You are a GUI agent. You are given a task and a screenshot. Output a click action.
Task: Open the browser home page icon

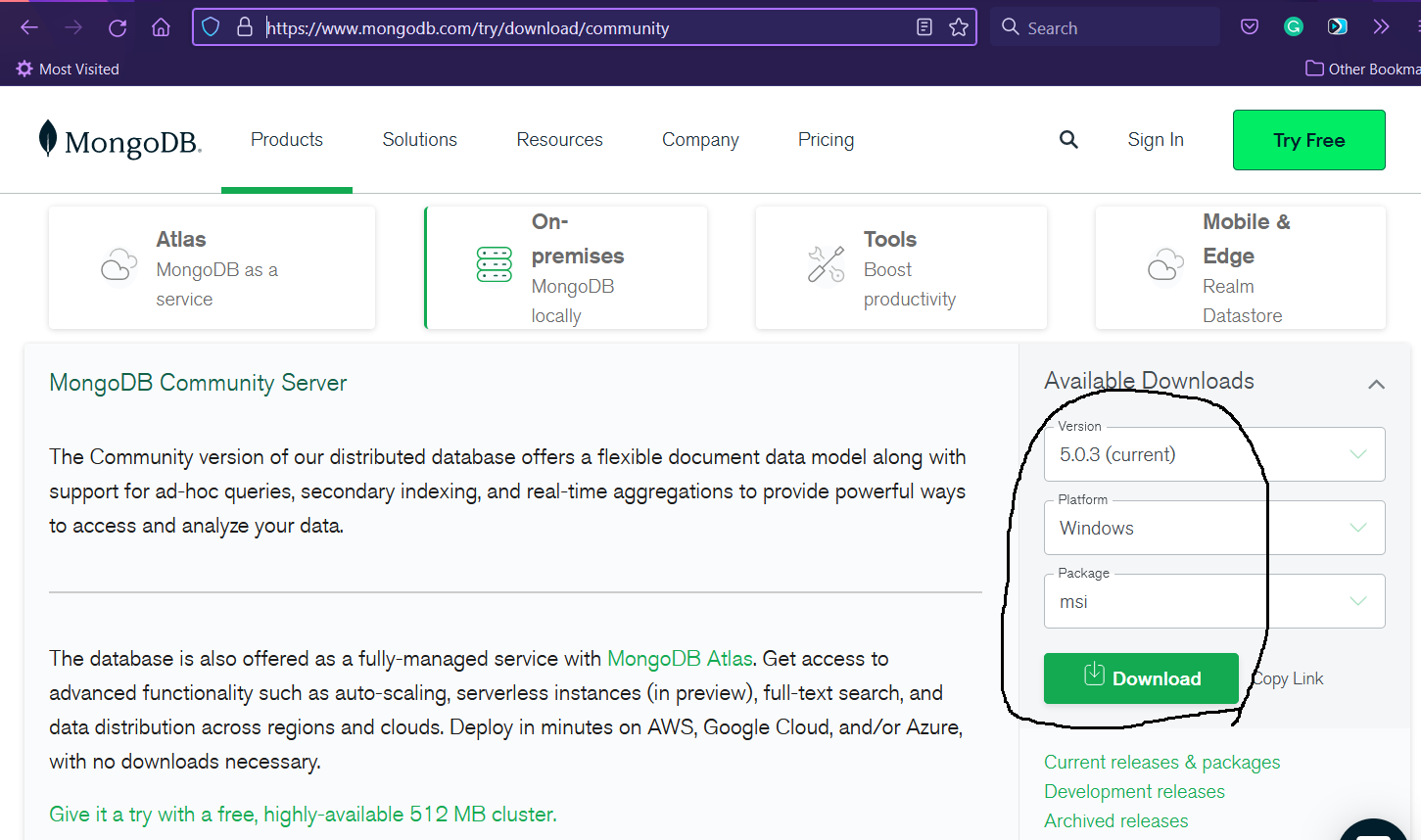tap(162, 27)
